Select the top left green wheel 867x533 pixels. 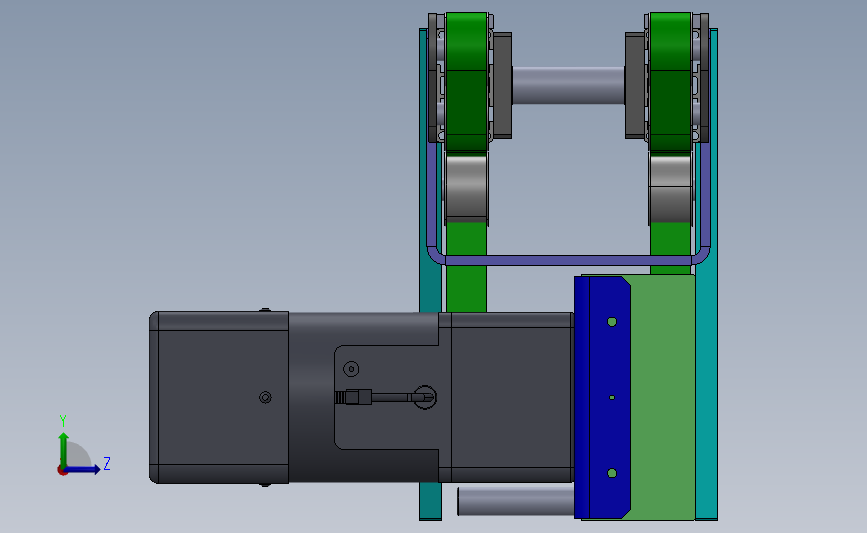click(466, 82)
